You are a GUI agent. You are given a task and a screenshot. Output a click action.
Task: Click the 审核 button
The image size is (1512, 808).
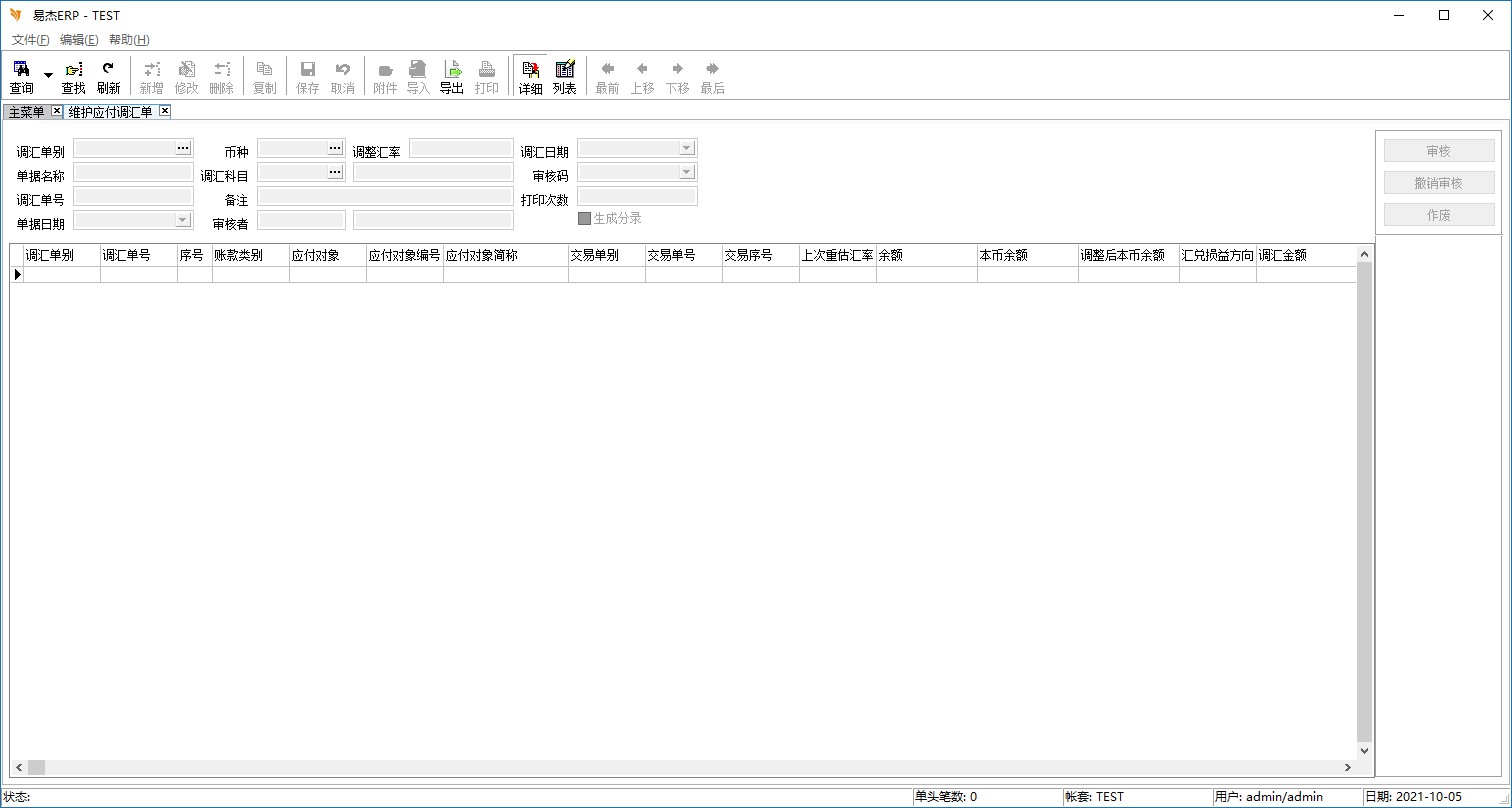click(x=1438, y=151)
